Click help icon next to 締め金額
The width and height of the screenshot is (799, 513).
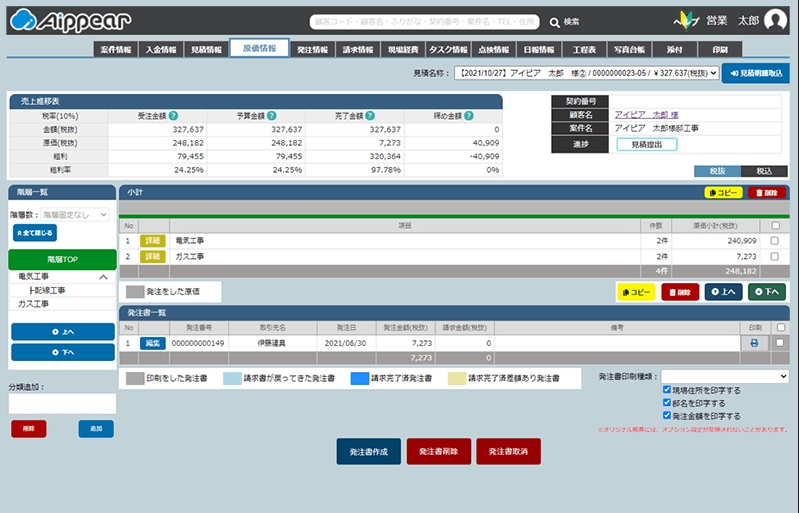(x=468, y=116)
